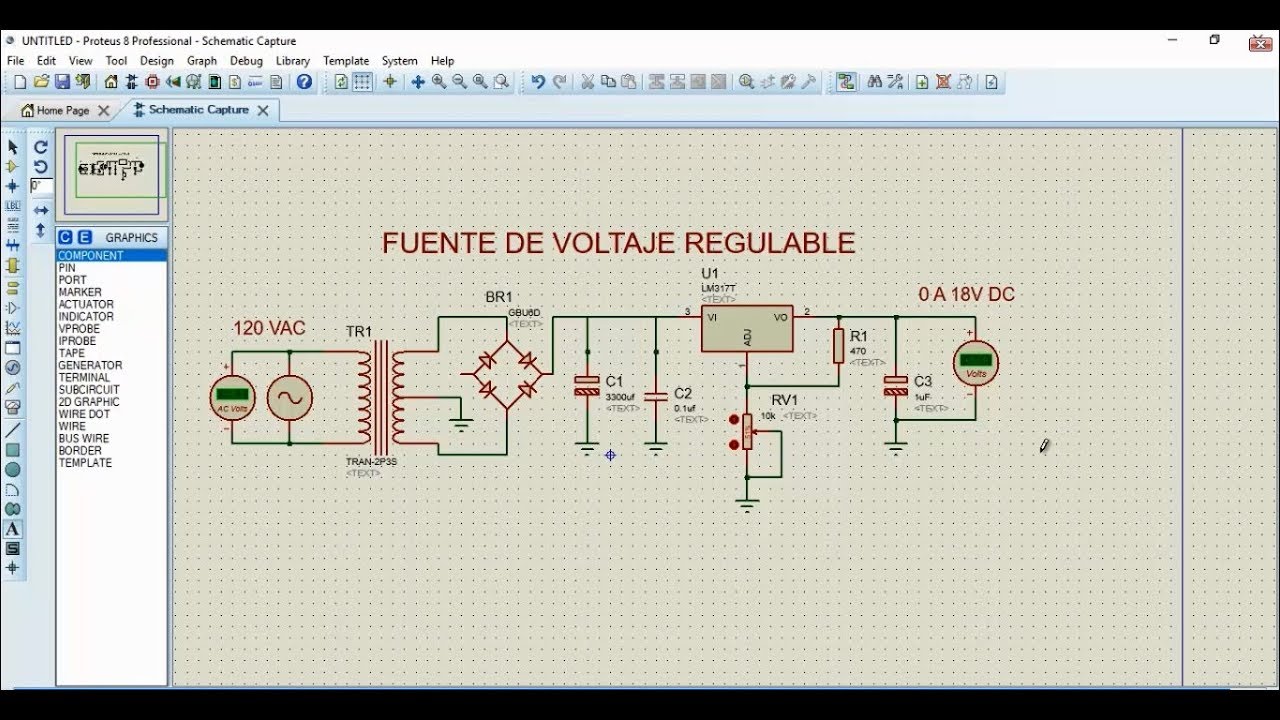Select ACTUATOR in the graphics list
The height and width of the screenshot is (720, 1280).
pyautogui.click(x=111, y=304)
